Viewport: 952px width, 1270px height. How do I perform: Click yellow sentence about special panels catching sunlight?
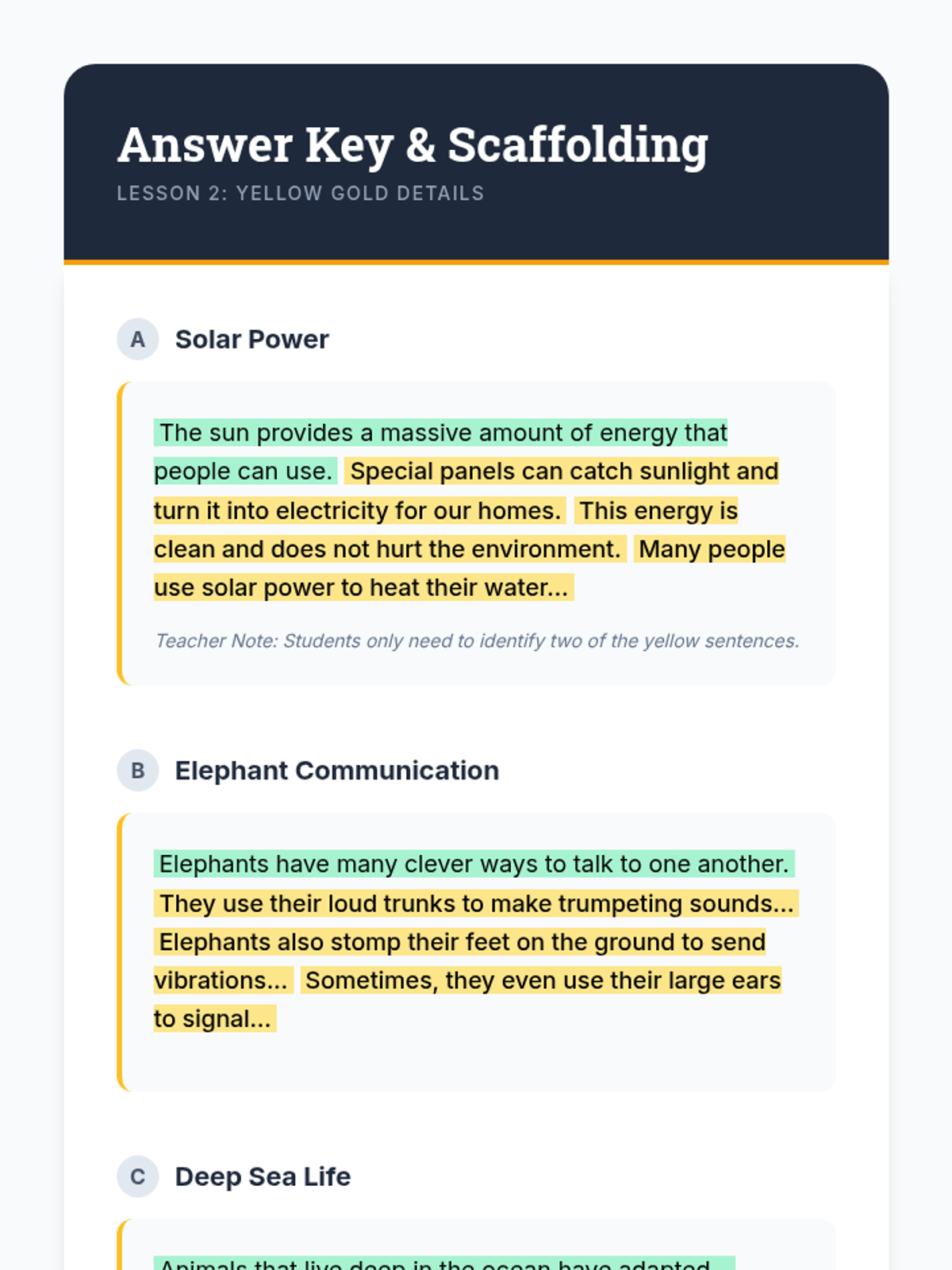coord(466,491)
